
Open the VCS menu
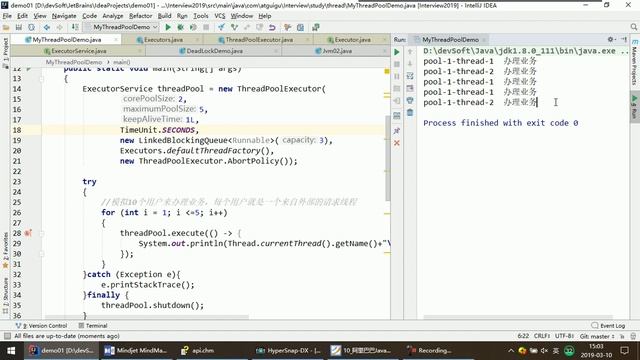click(220, 16)
